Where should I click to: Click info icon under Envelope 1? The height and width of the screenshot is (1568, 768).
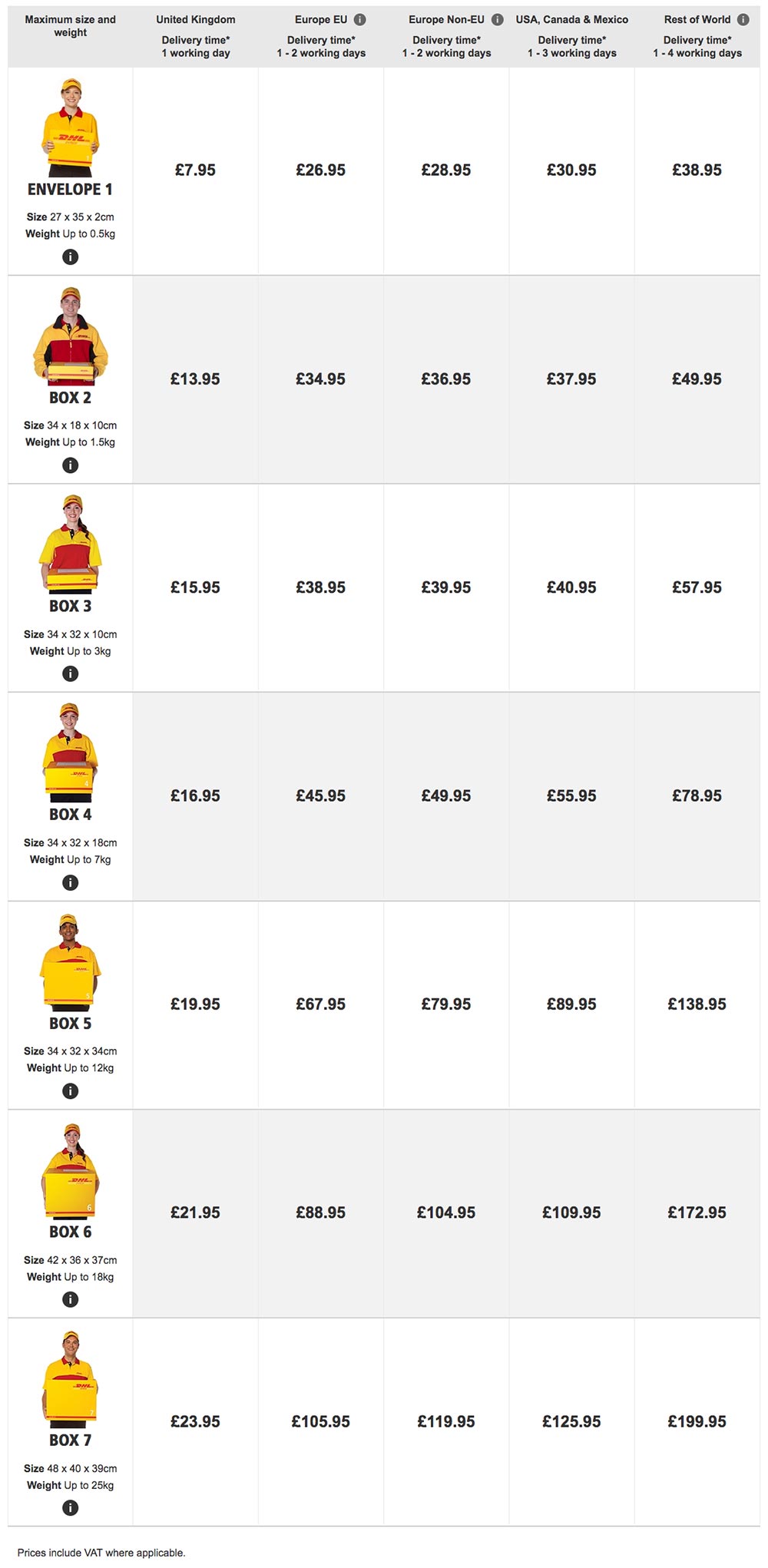coord(70,257)
